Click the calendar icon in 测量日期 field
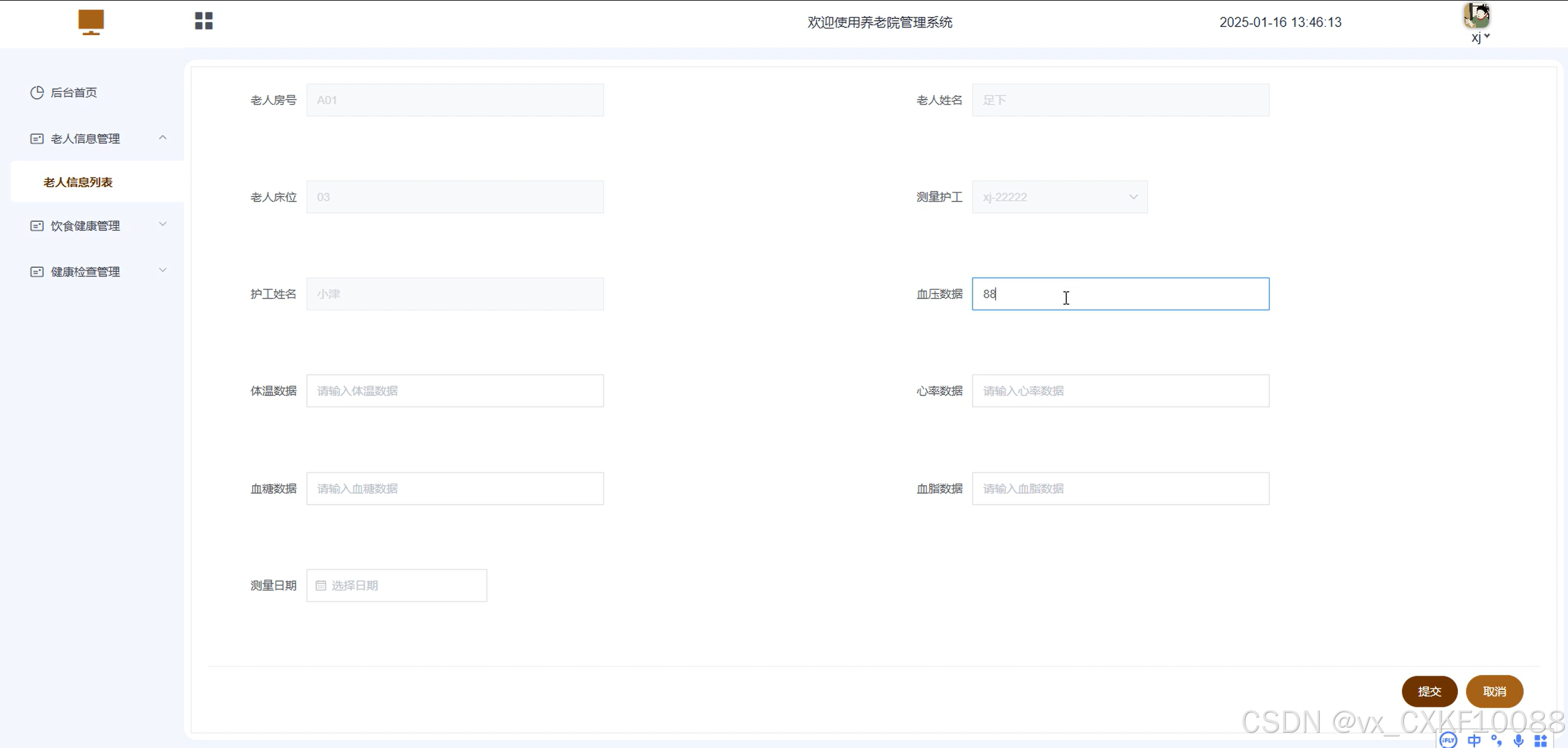This screenshot has height=748, width=1568. tap(321, 586)
